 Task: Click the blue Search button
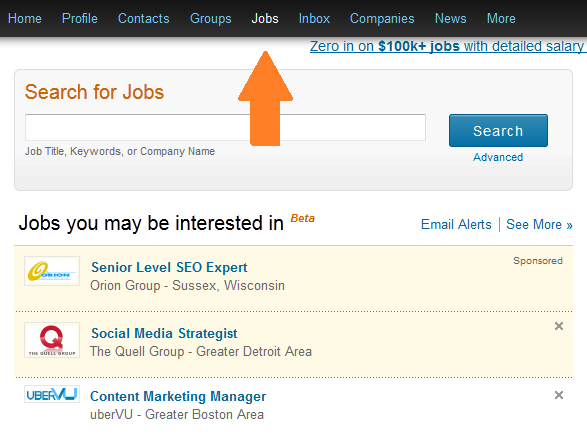pyautogui.click(x=498, y=131)
